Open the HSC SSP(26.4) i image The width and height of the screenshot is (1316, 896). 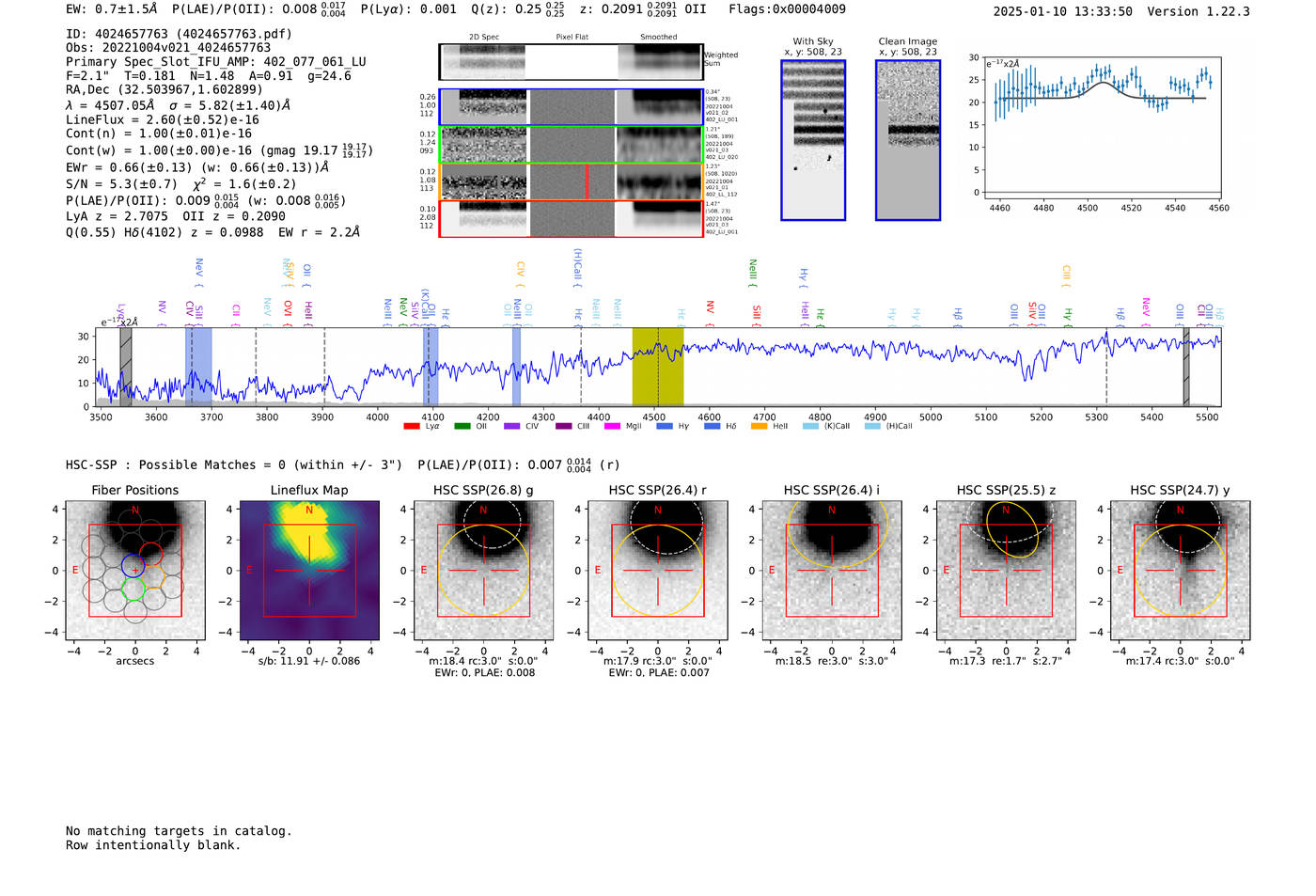coord(832,571)
